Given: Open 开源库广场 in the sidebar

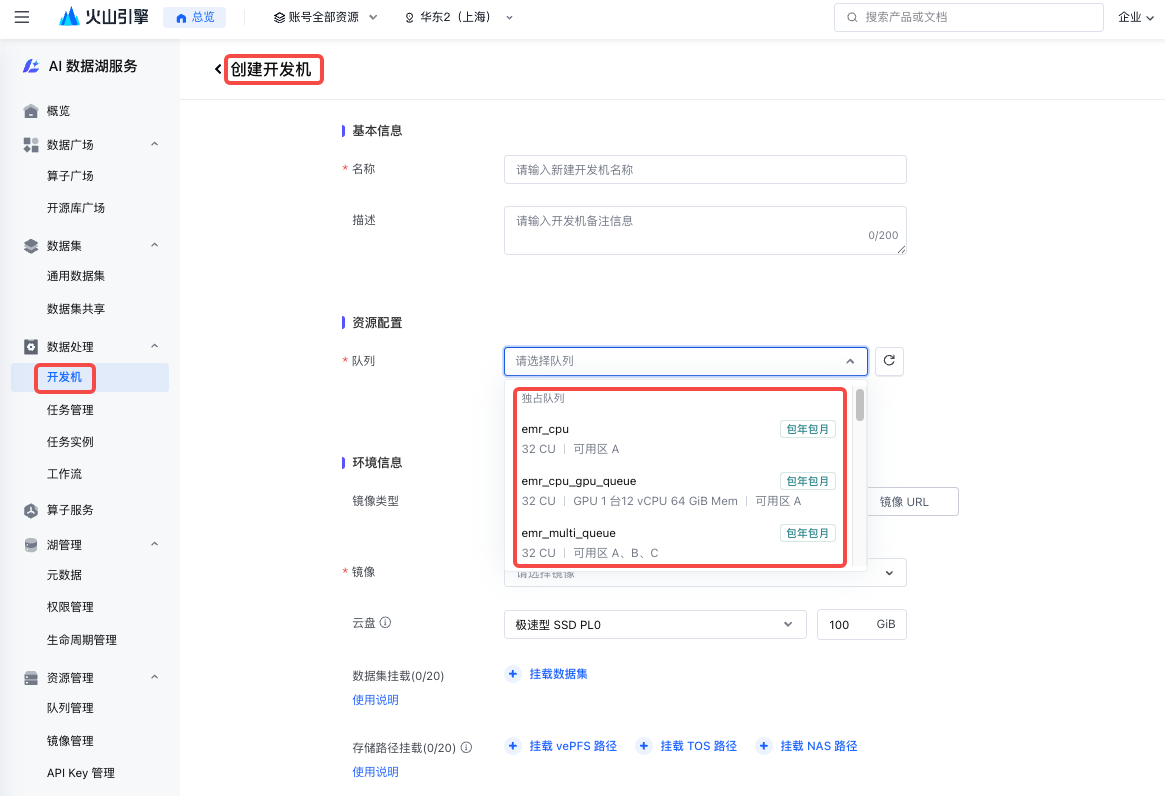Looking at the screenshot, I should pyautogui.click(x=76, y=208).
